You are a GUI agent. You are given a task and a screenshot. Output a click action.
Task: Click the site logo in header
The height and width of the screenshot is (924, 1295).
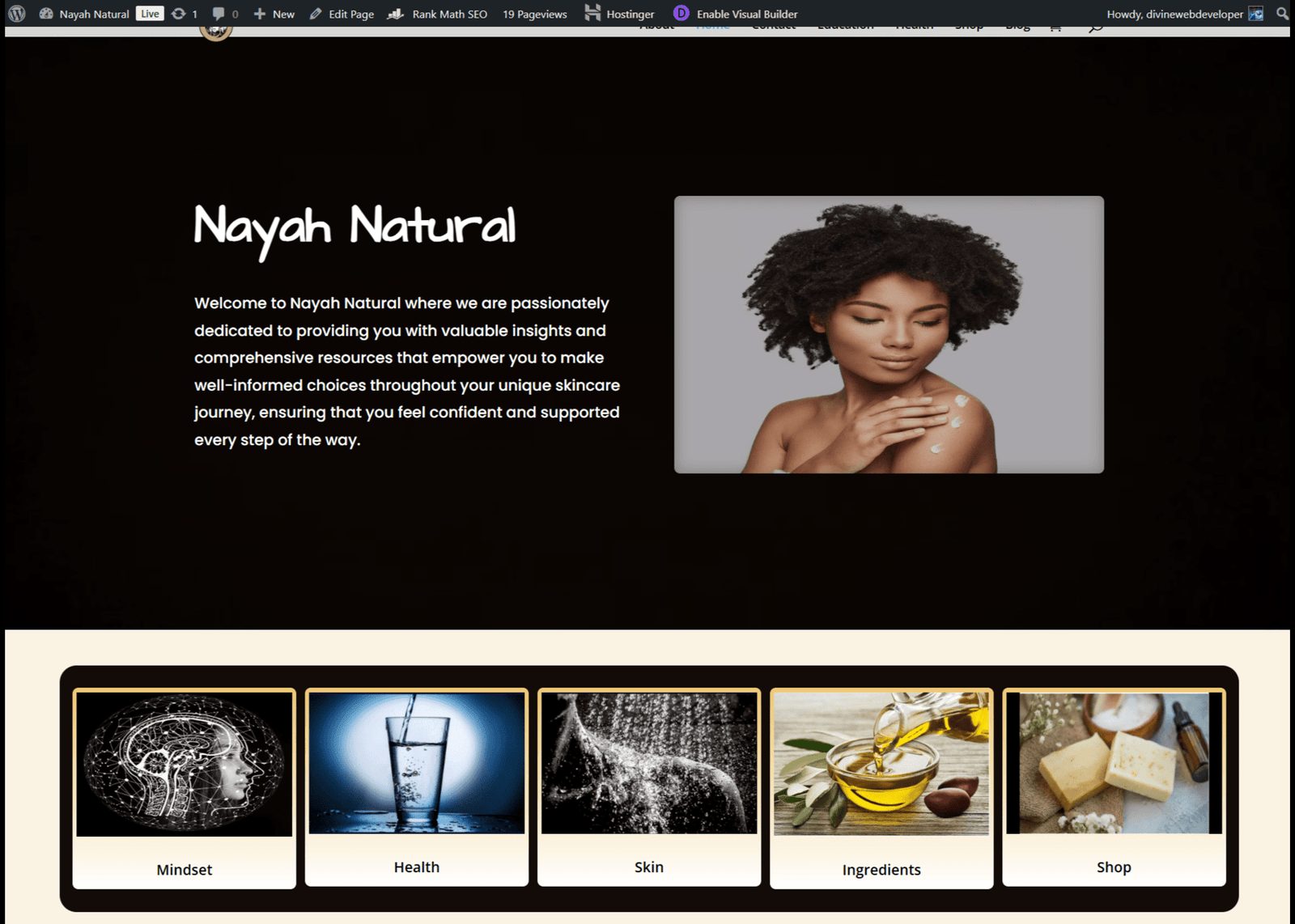point(216,32)
